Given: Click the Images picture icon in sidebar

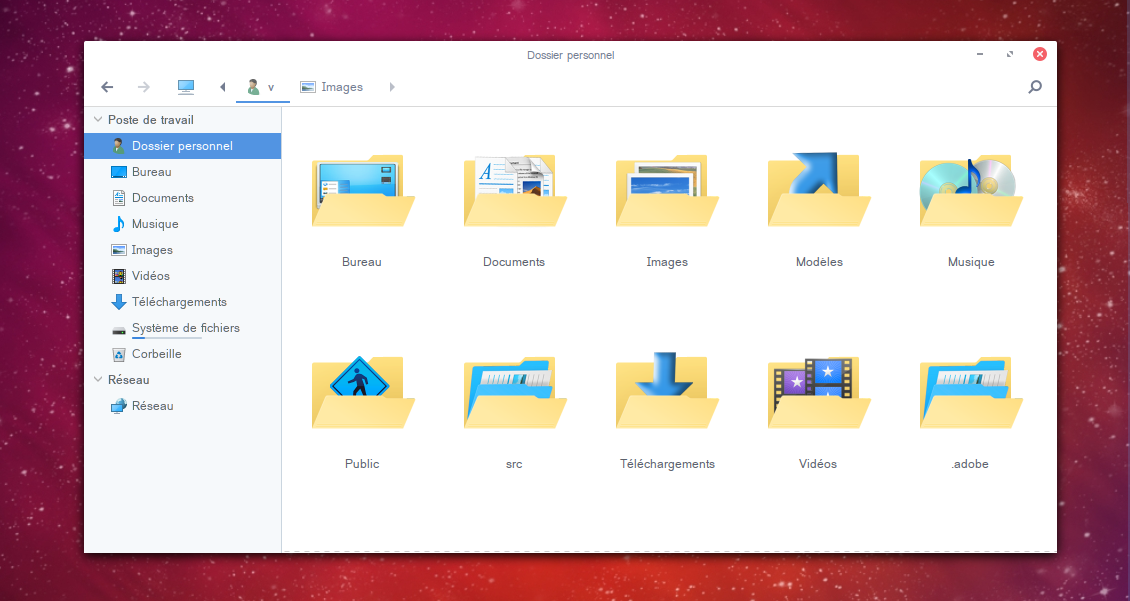Looking at the screenshot, I should (x=119, y=250).
